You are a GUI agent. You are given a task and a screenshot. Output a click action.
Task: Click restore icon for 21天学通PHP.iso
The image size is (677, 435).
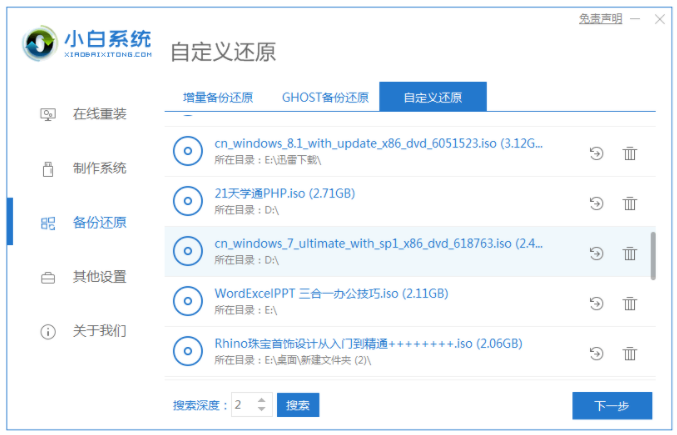[597, 203]
